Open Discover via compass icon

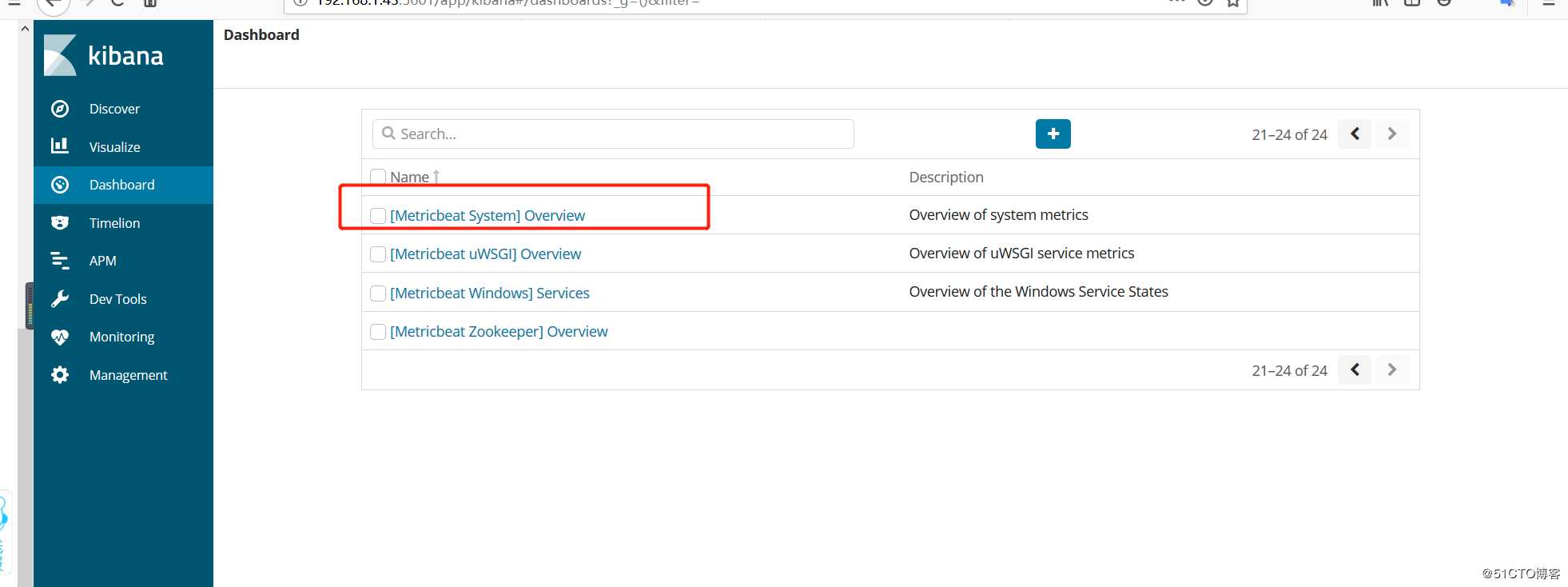[60, 109]
